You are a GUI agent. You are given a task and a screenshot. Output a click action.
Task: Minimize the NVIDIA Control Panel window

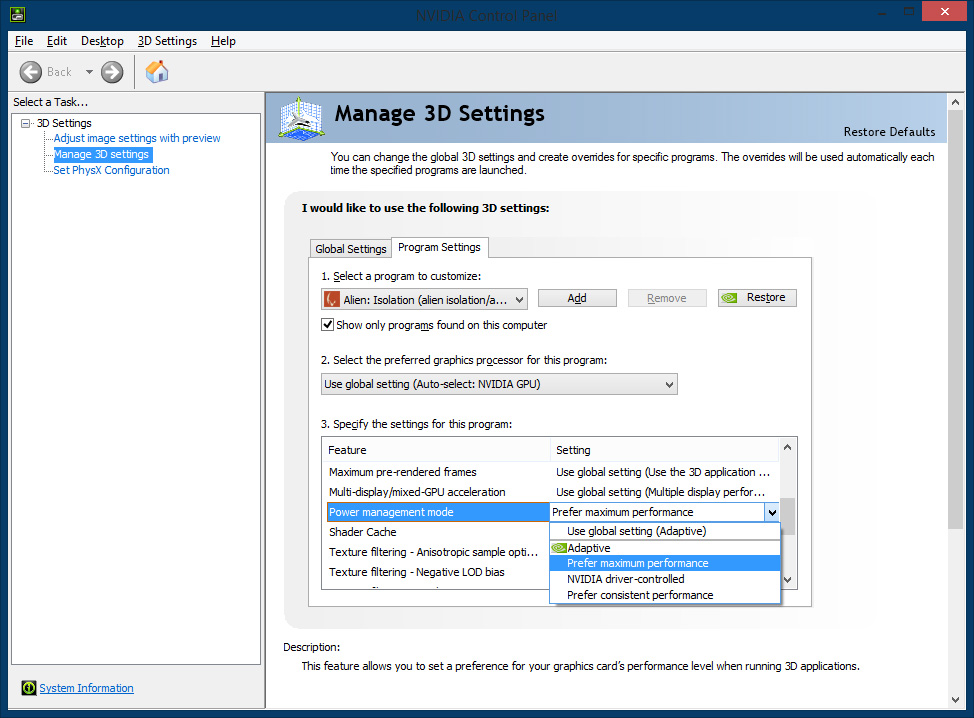(x=881, y=12)
